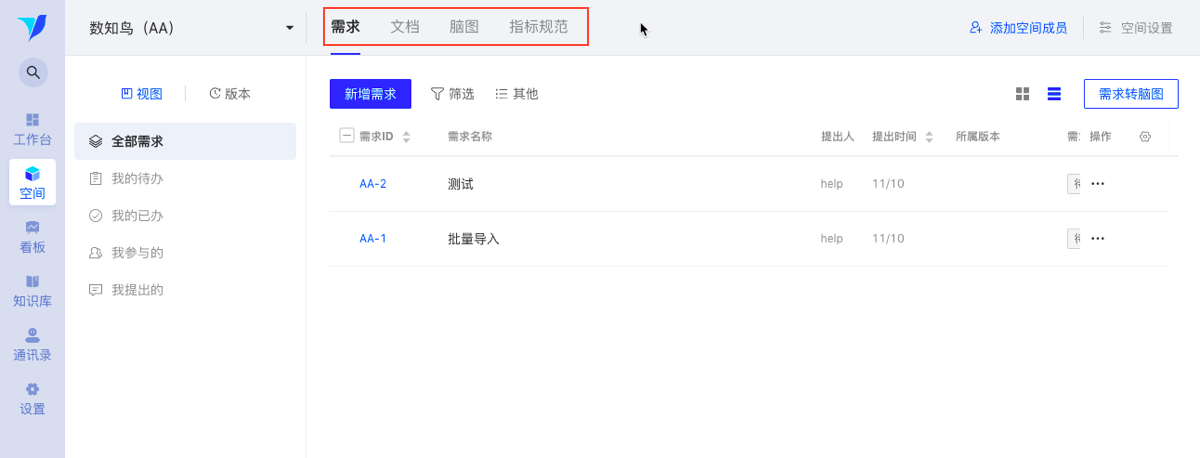Switch to list view icon

point(1054,94)
